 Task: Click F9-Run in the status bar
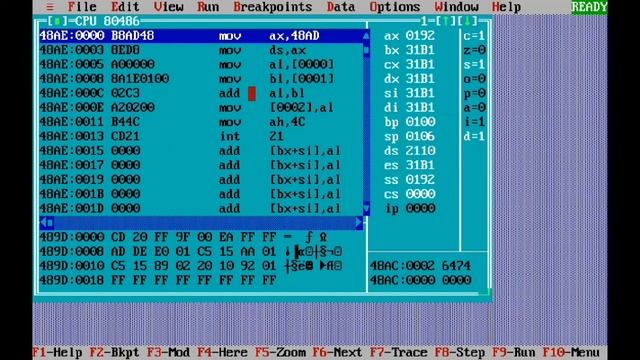point(513,353)
